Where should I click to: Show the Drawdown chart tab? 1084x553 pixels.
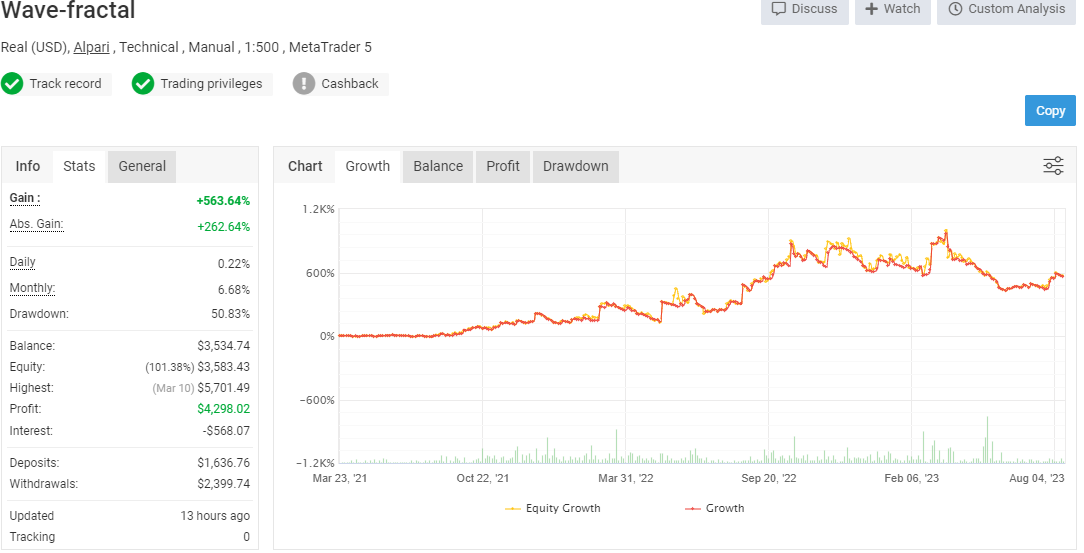[x=575, y=167]
